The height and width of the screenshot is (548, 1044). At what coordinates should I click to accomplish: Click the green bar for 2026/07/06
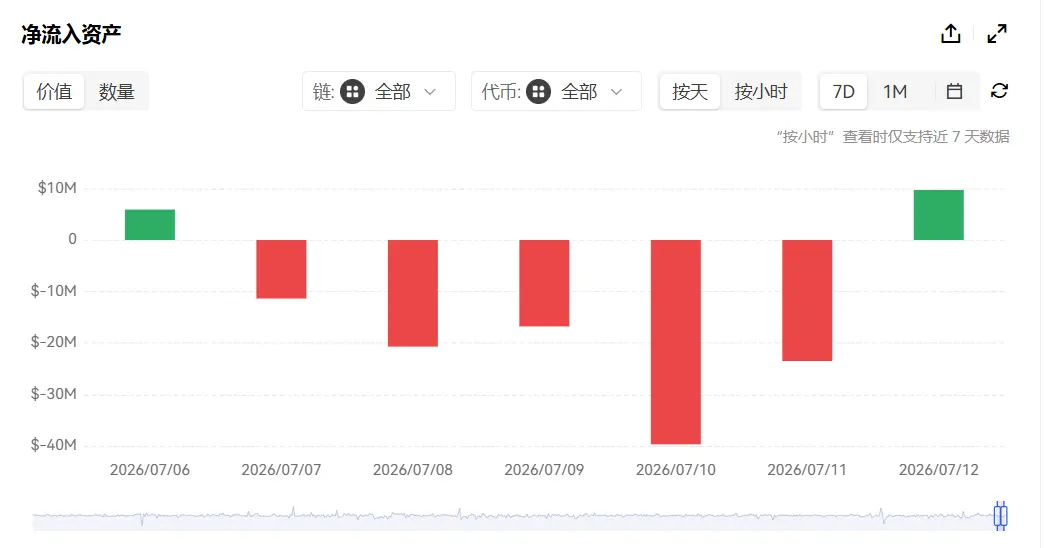click(x=150, y=224)
